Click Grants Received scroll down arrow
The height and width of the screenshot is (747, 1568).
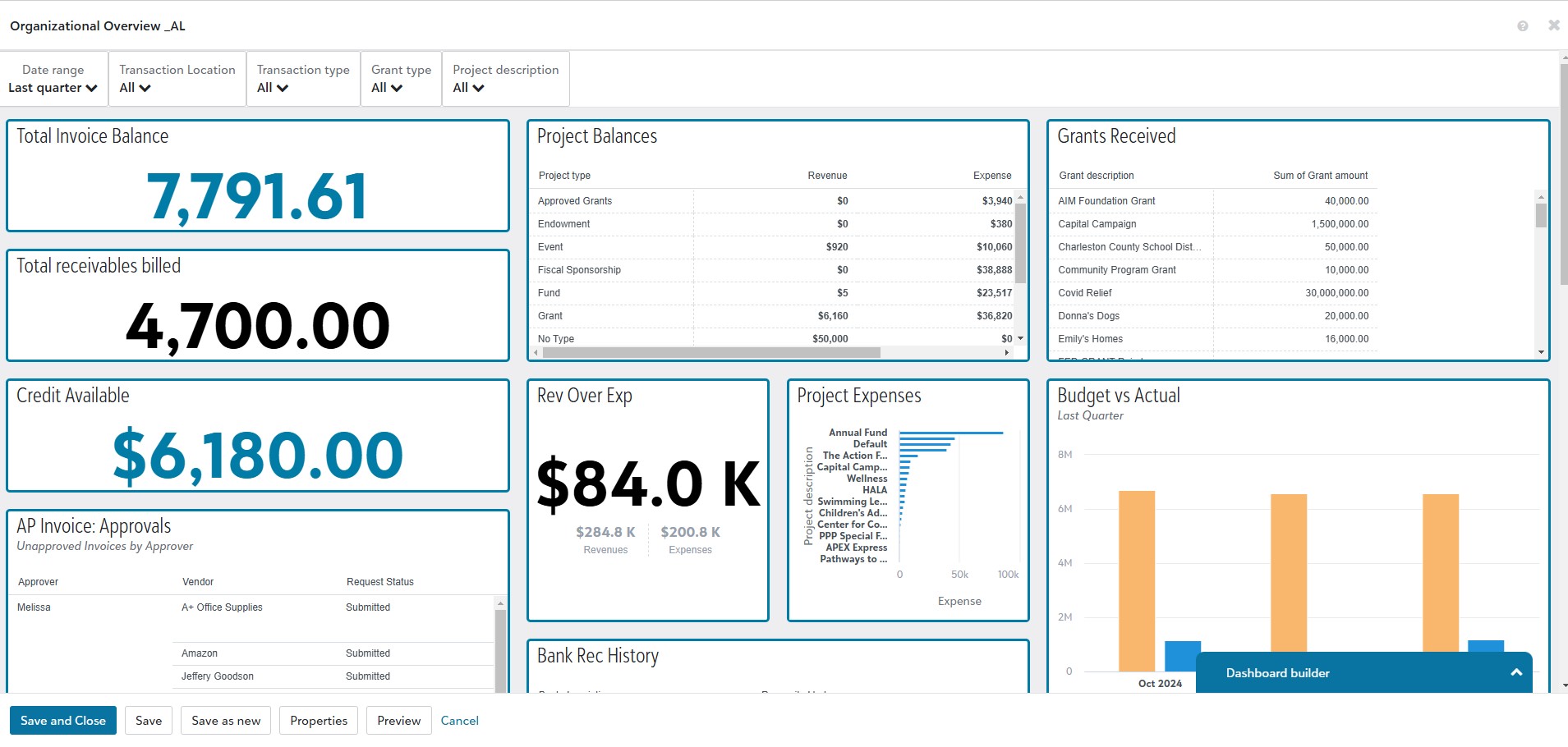tap(1541, 352)
